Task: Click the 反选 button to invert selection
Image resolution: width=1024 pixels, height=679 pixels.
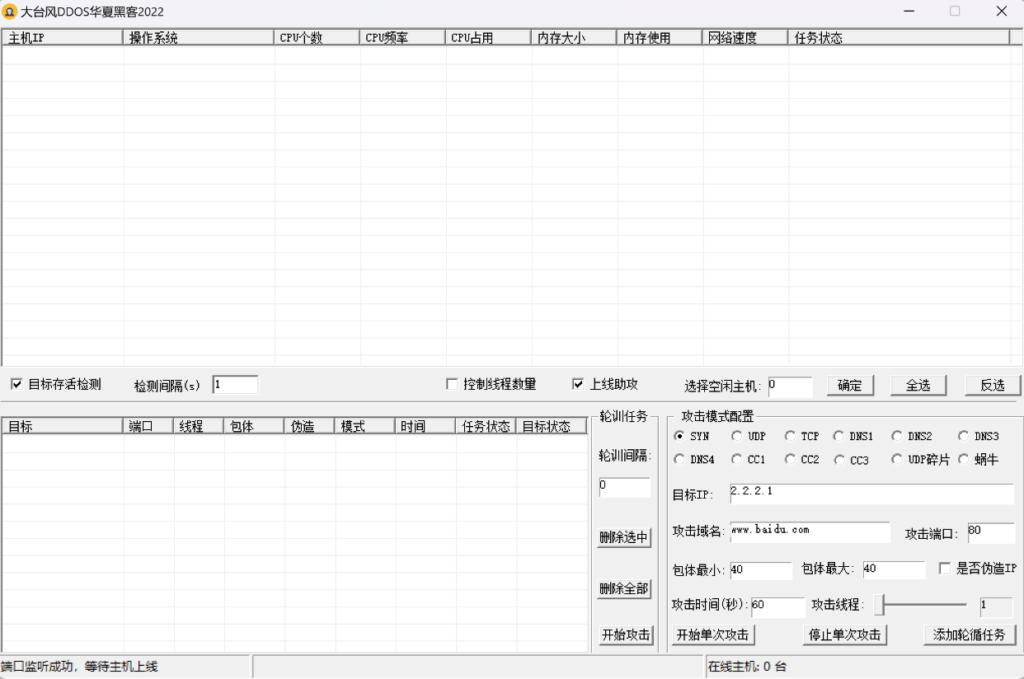Action: coord(993,384)
